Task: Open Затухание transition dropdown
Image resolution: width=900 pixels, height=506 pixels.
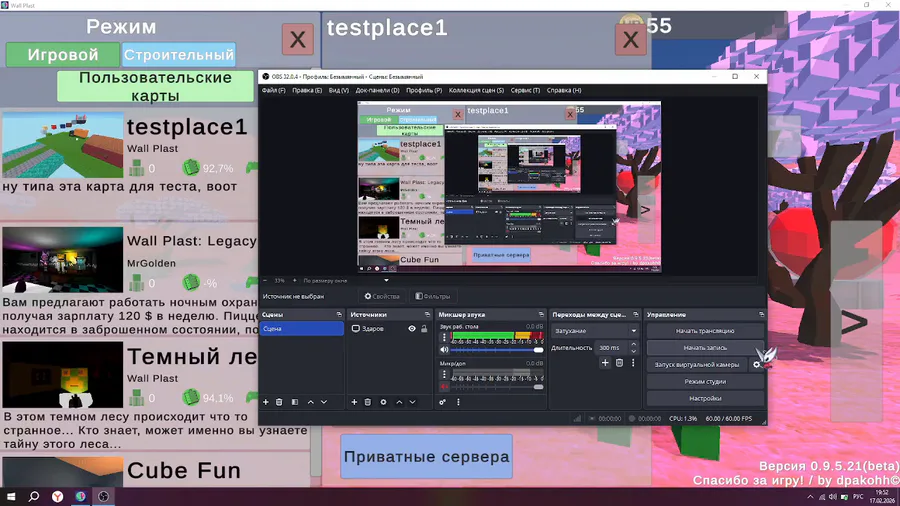Action: click(595, 331)
